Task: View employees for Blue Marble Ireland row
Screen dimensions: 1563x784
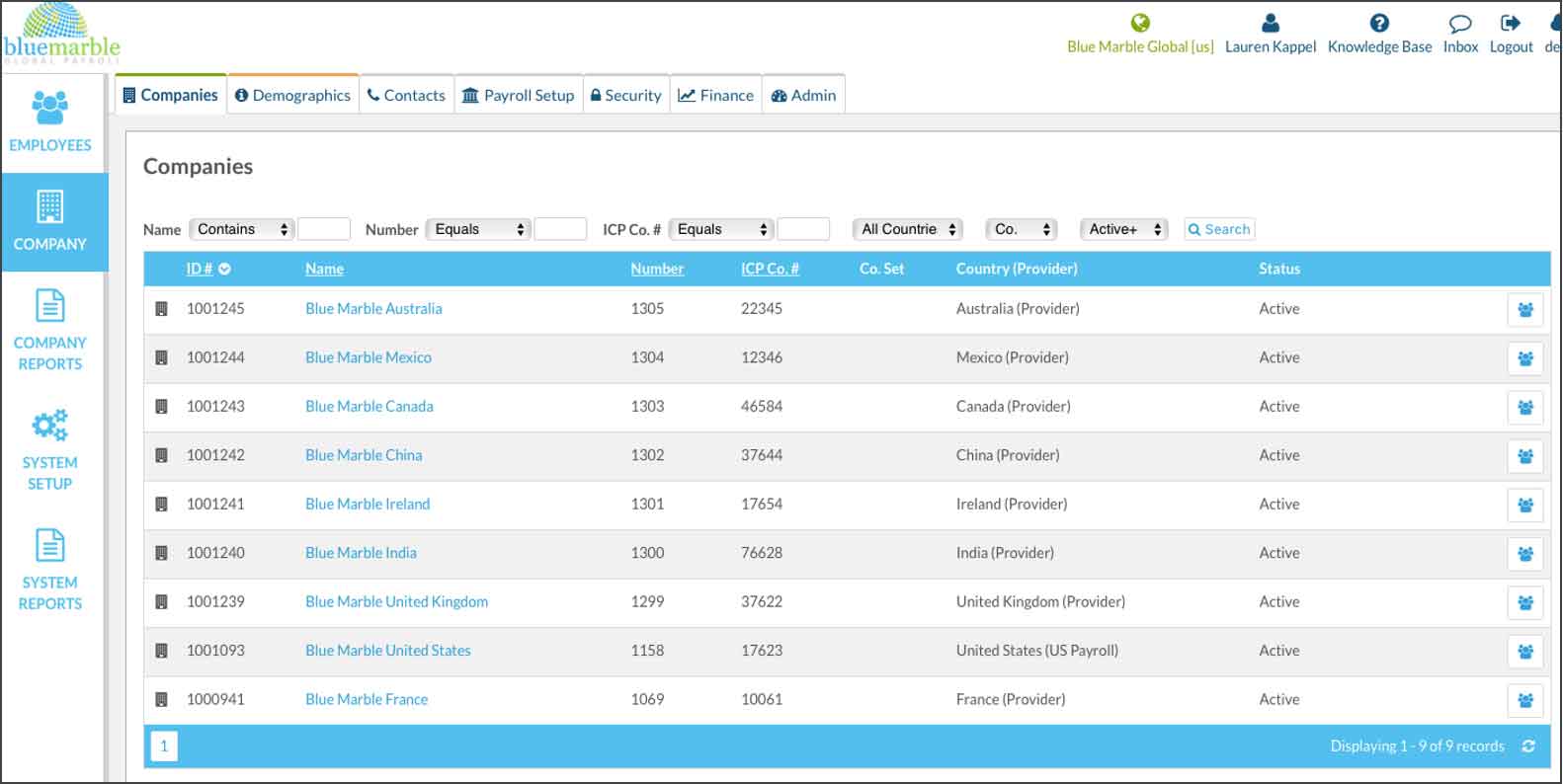Action: tap(1525, 505)
